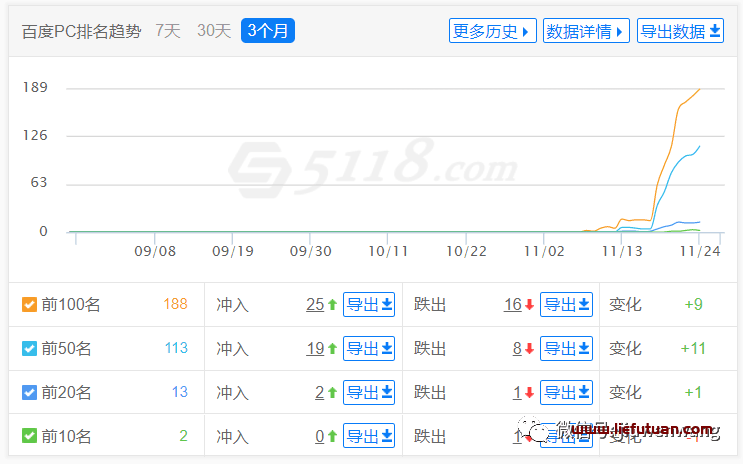The width and height of the screenshot is (743, 464).
Task: Export 跌出 keywords for 前100名 row
Action: point(566,304)
